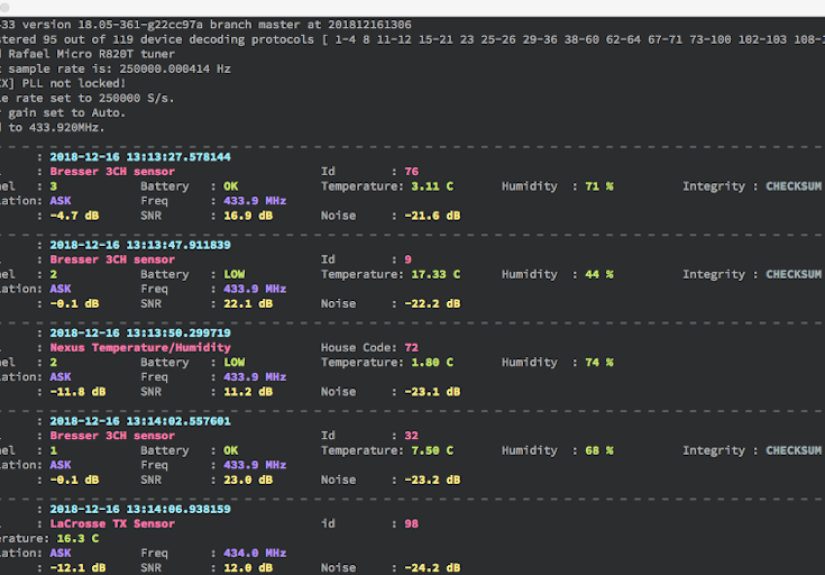
Task: Click noise value -21.6 dB
Action: pyautogui.click(x=432, y=216)
